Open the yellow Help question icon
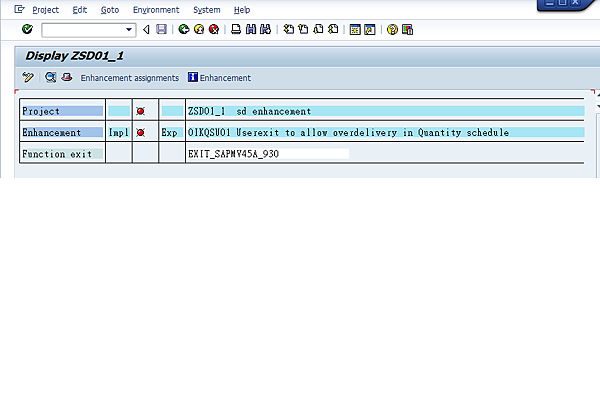 [x=392, y=29]
